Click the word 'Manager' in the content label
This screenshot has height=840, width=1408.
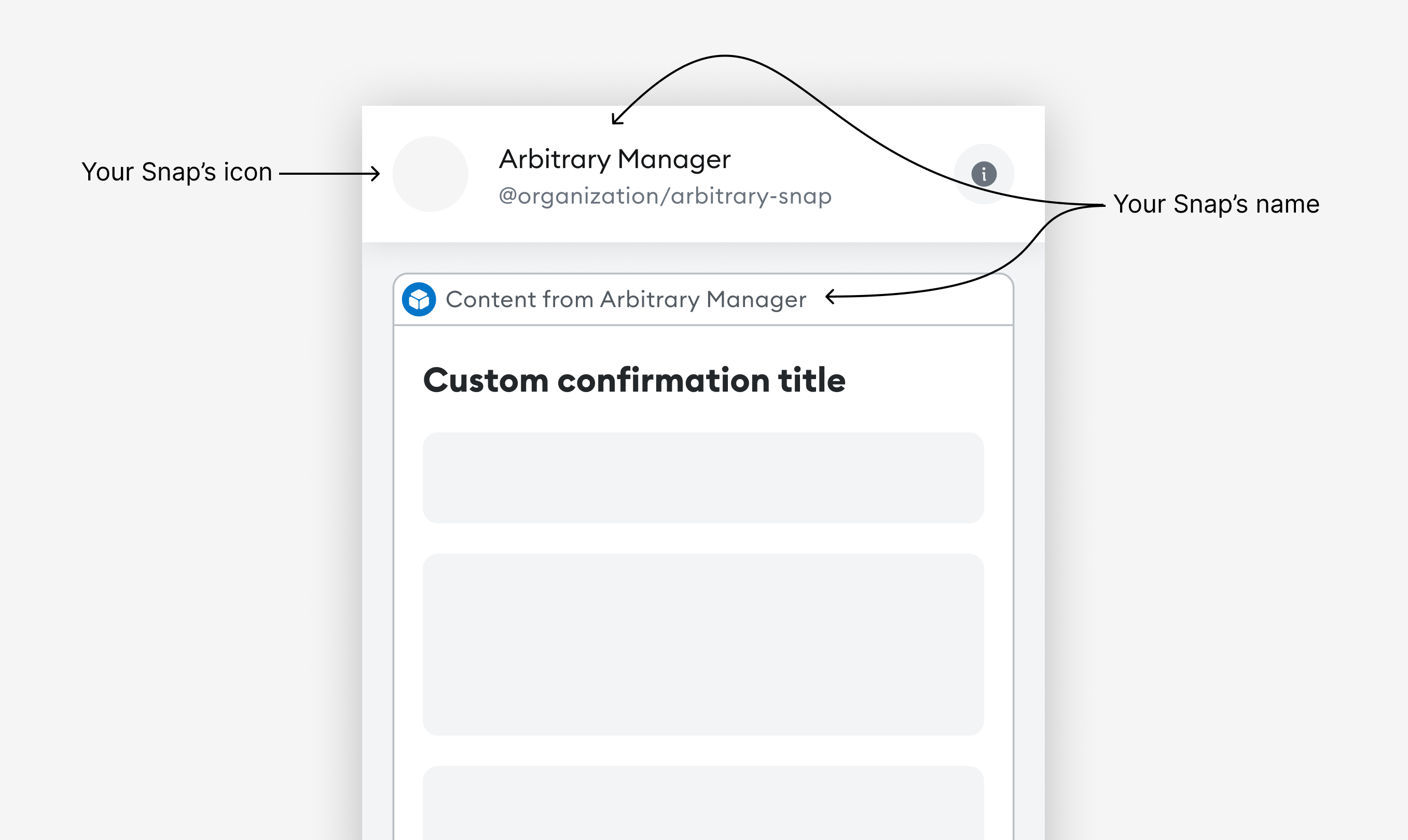coord(756,299)
